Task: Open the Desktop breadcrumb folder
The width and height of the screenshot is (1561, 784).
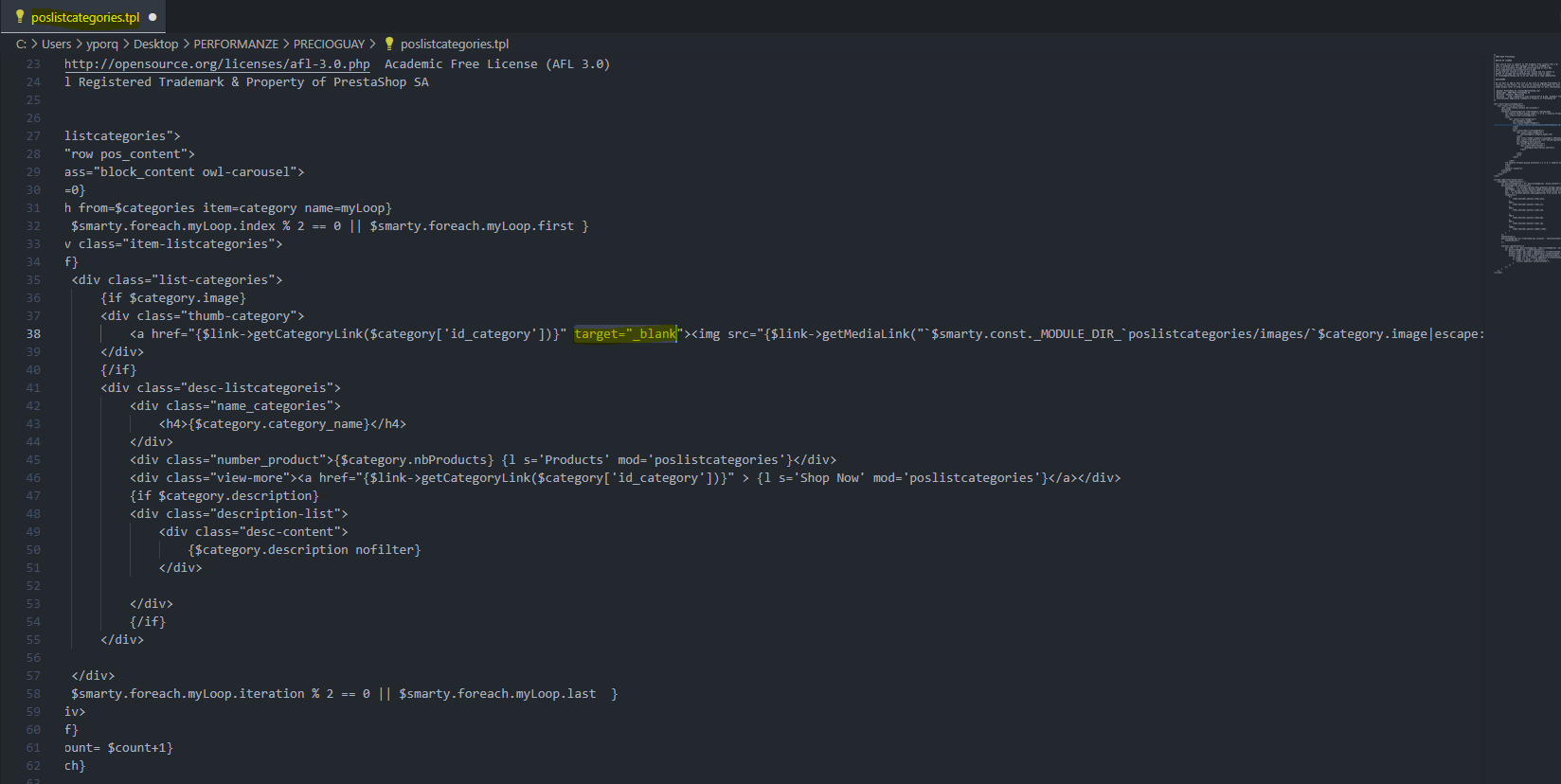Action: click(155, 44)
